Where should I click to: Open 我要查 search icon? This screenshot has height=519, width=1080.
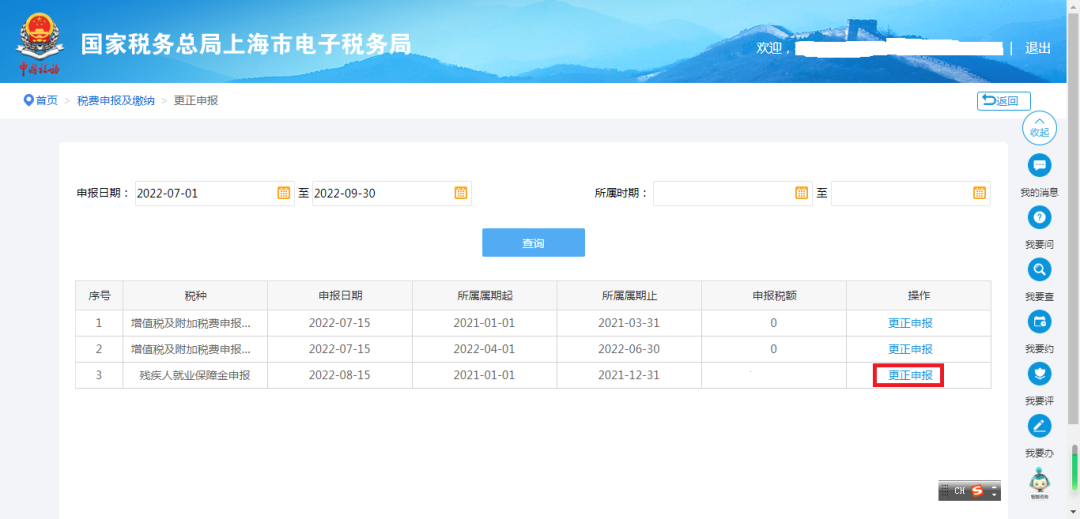(x=1039, y=269)
